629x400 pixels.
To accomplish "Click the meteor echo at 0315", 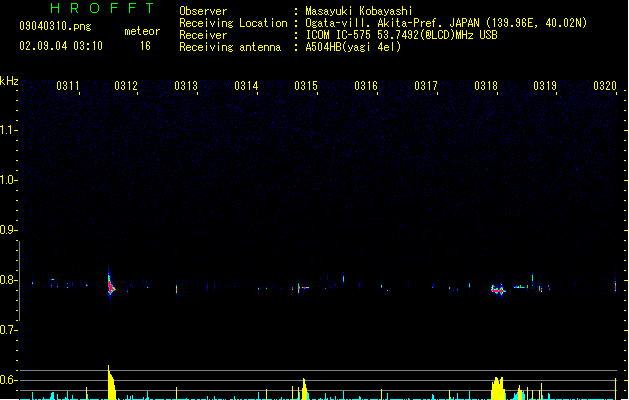I will pos(303,287).
